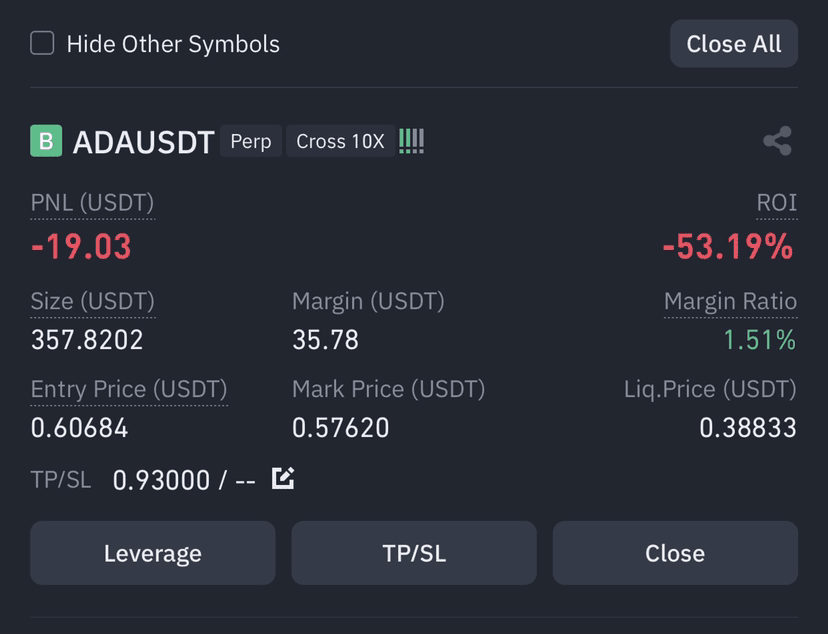Viewport: 828px width, 634px height.
Task: Open the ADAUSDT symbol name
Action: tap(143, 142)
